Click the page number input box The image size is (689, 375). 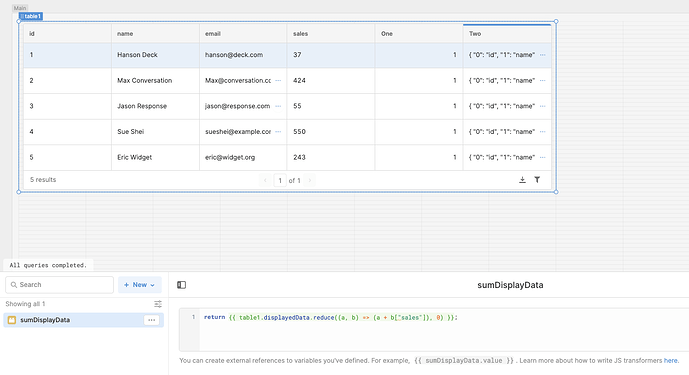[x=280, y=180]
